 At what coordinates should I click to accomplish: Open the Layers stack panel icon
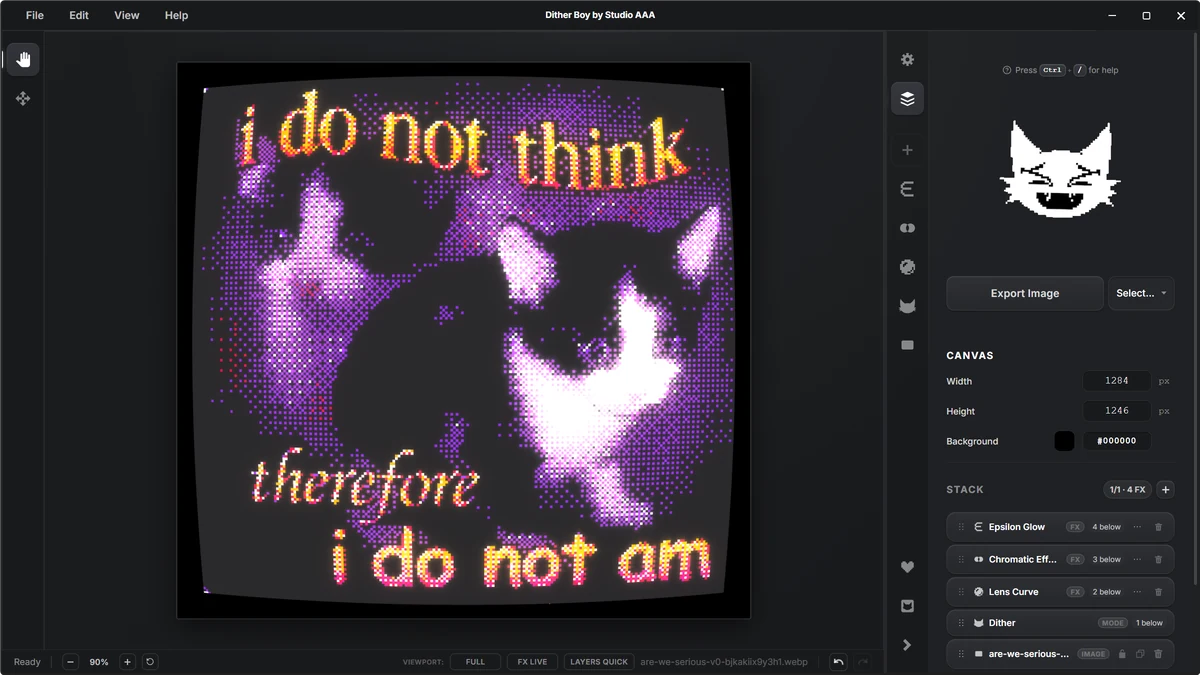coord(907,99)
